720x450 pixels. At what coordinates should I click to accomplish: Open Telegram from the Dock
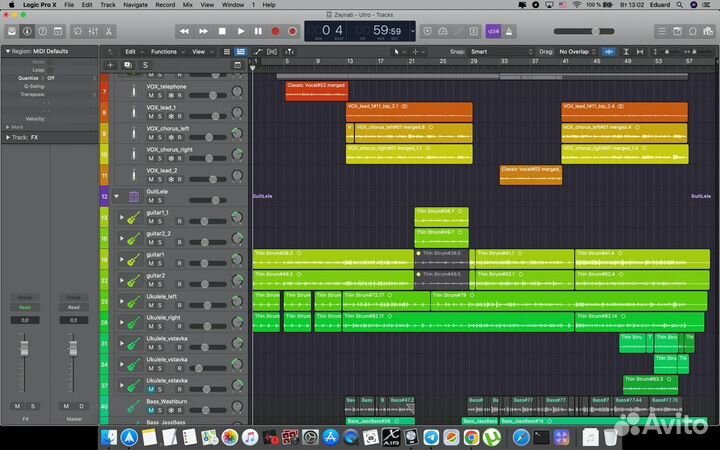[x=430, y=438]
